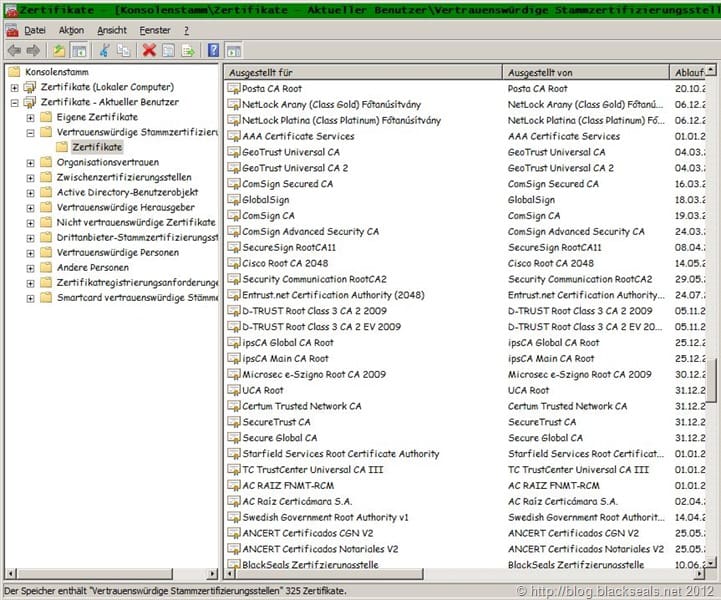Expand Nicht vertrauenswürdige Zertifikate node

[30, 223]
